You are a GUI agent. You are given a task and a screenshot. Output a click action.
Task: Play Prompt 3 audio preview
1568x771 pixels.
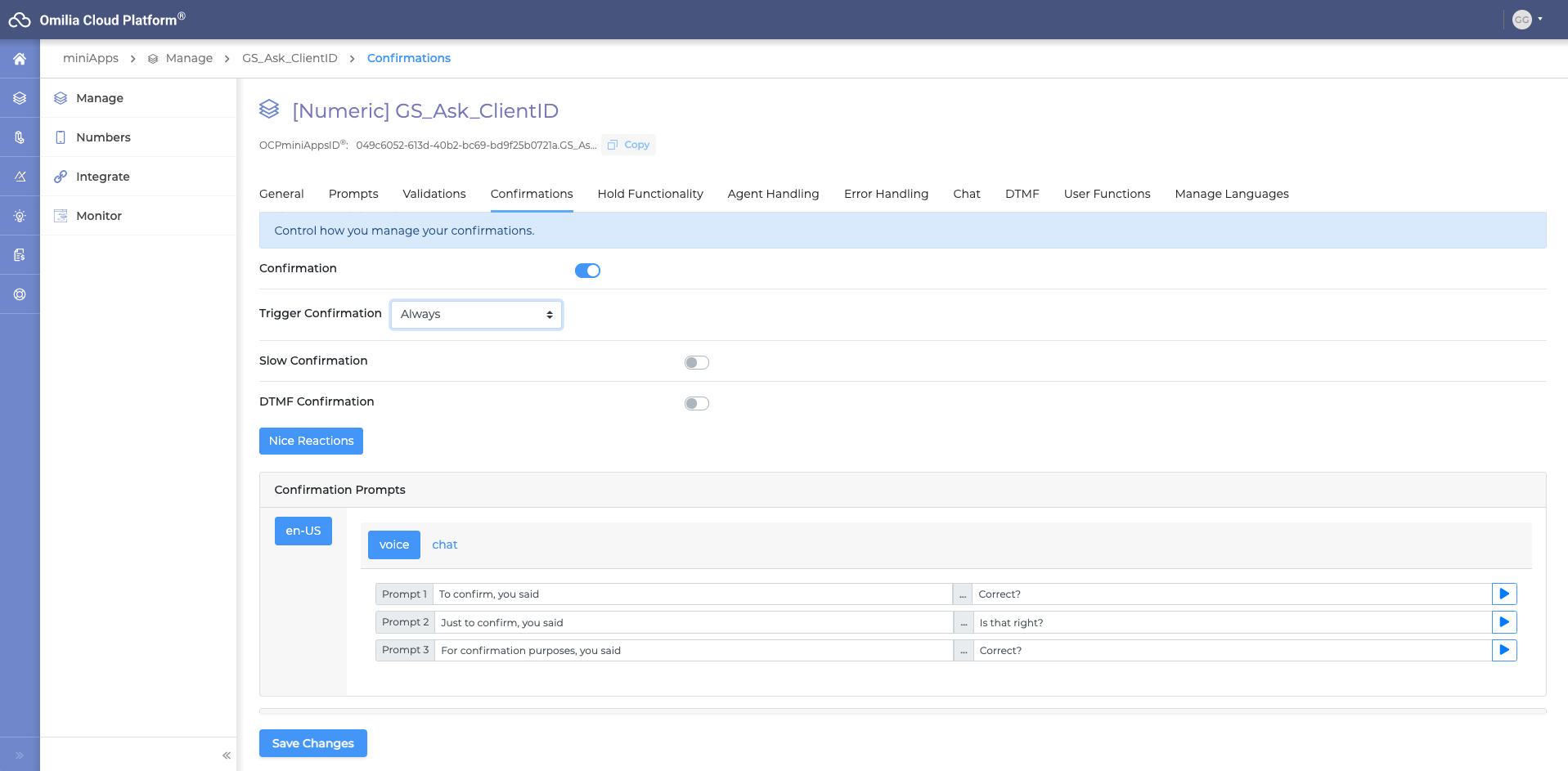(x=1504, y=650)
